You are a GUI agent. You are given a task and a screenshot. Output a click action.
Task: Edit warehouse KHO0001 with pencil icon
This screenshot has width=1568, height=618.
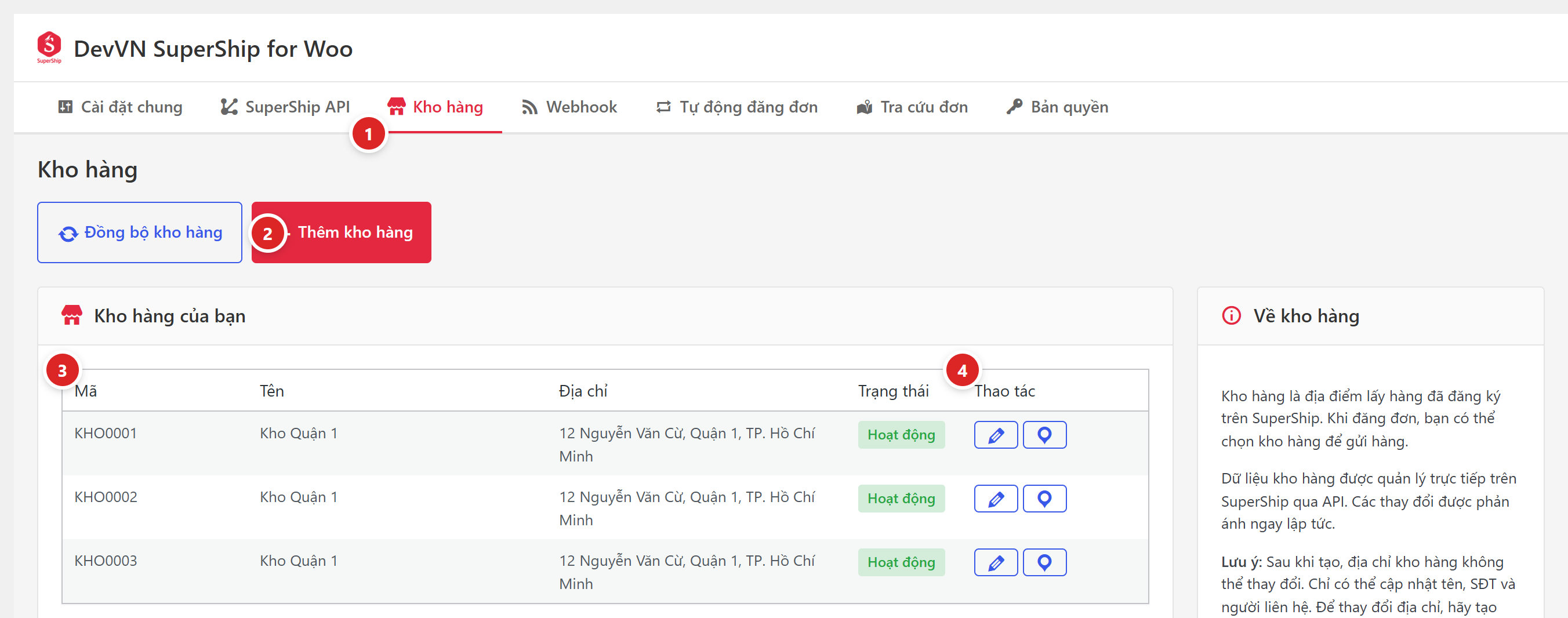(x=996, y=435)
